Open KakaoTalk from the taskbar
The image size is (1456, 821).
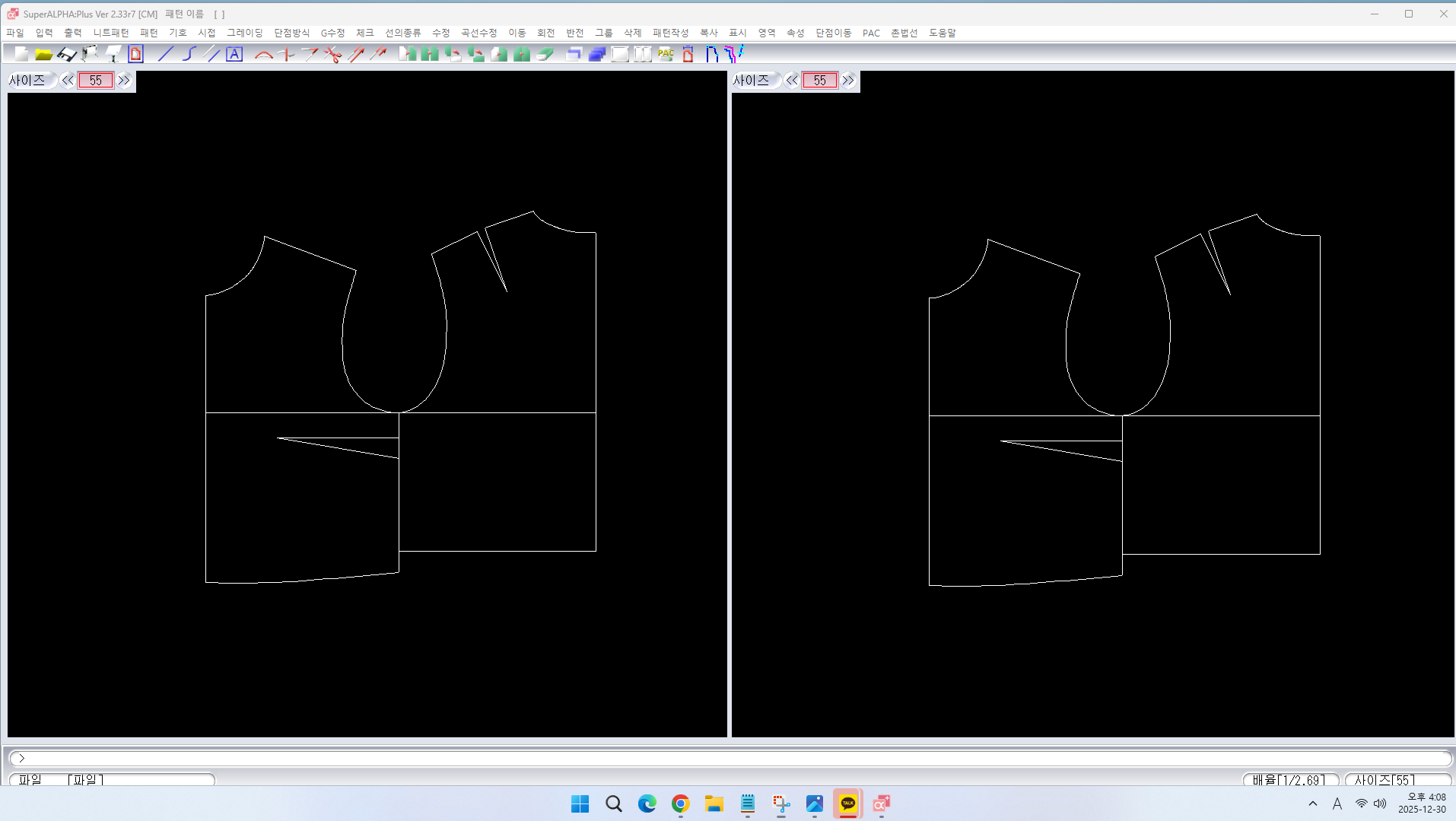(847, 803)
